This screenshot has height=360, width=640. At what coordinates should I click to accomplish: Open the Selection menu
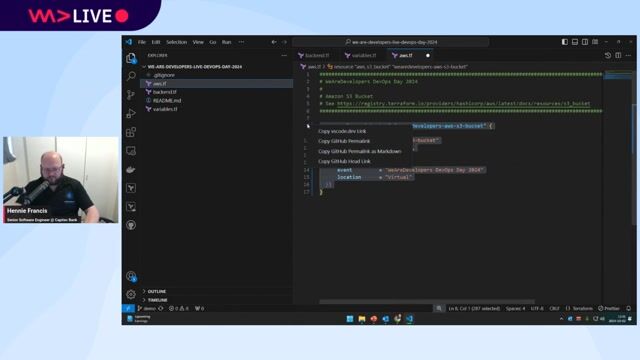point(176,42)
